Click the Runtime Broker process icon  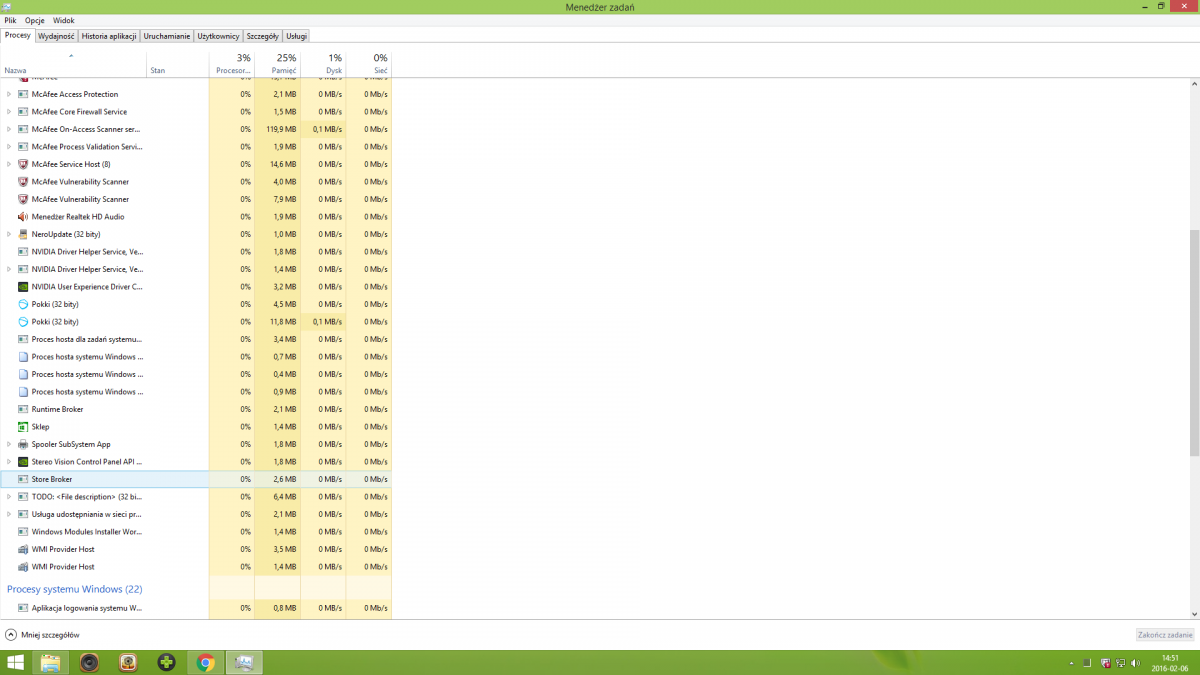23,409
